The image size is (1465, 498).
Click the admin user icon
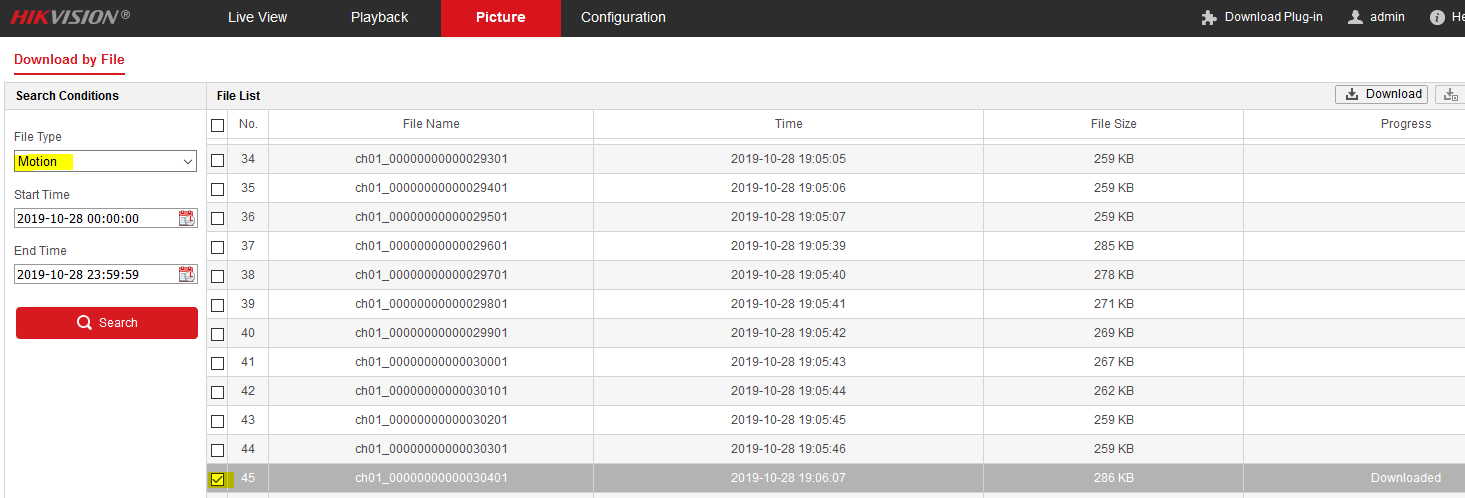click(x=1355, y=17)
